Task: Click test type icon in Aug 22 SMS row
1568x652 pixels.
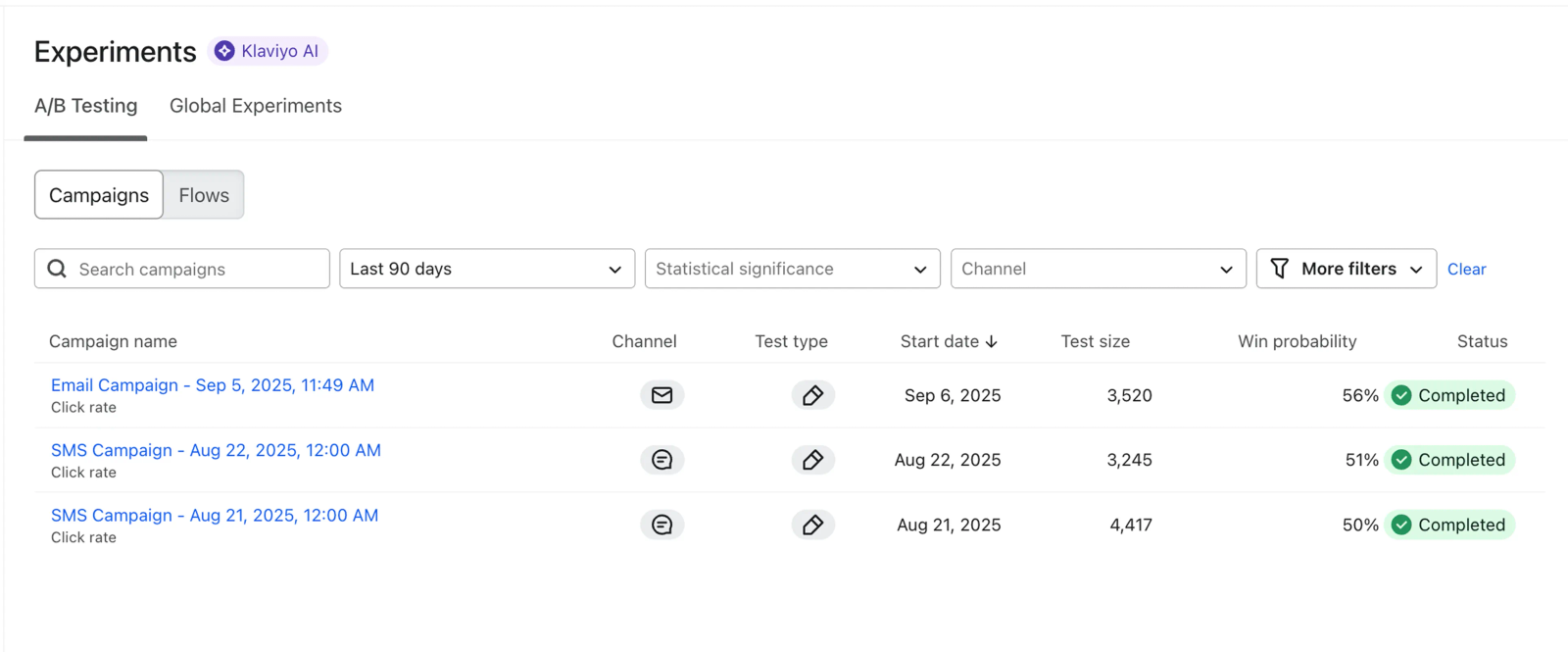Action: (812, 460)
